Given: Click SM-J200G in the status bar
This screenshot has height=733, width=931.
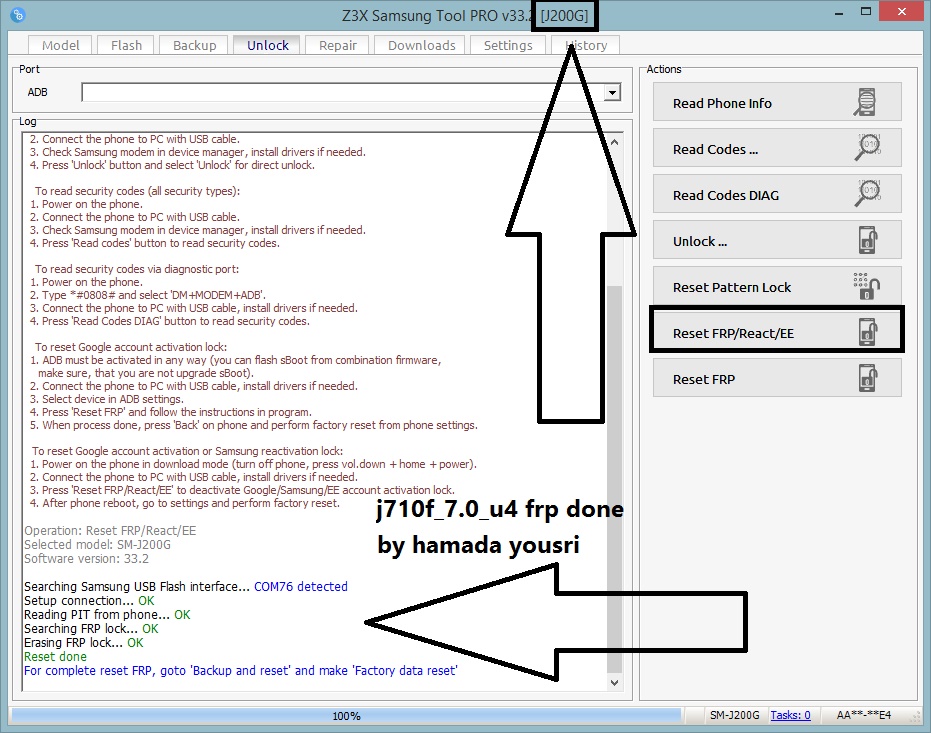Looking at the screenshot, I should 734,715.
